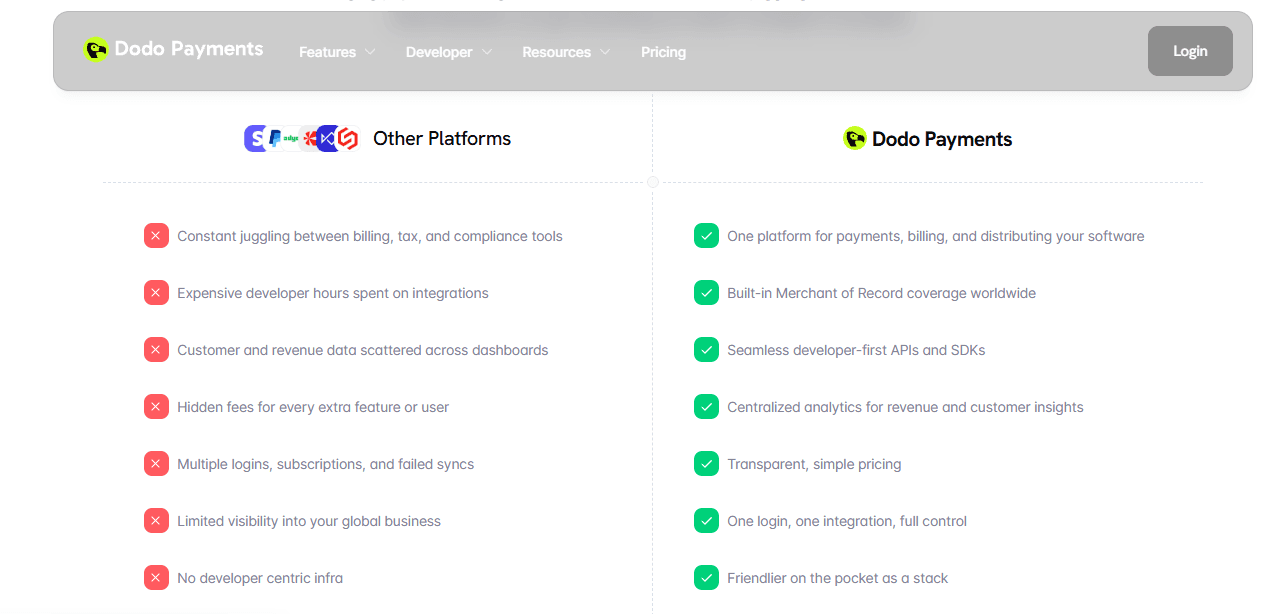The height and width of the screenshot is (614, 1283).
Task: Click the PayPal logo in Other Platforms
Action: (274, 139)
